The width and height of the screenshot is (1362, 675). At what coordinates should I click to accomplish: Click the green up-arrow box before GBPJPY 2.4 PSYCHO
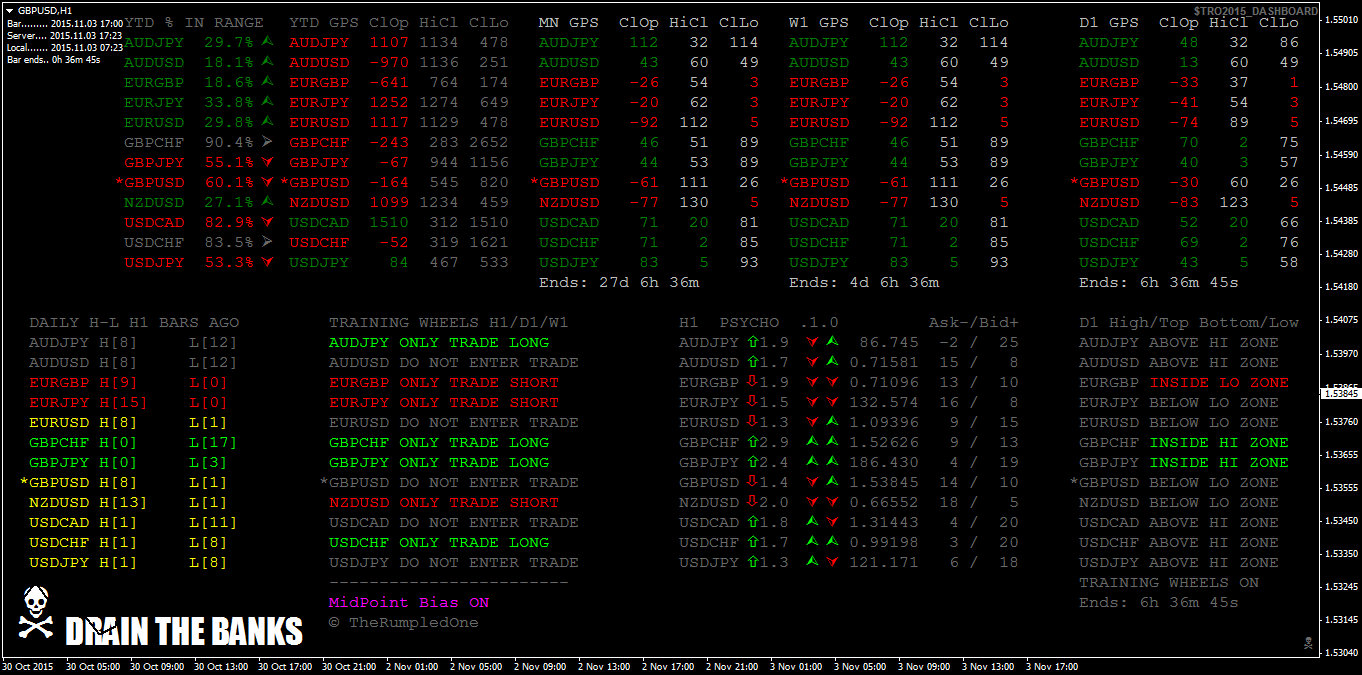(752, 462)
